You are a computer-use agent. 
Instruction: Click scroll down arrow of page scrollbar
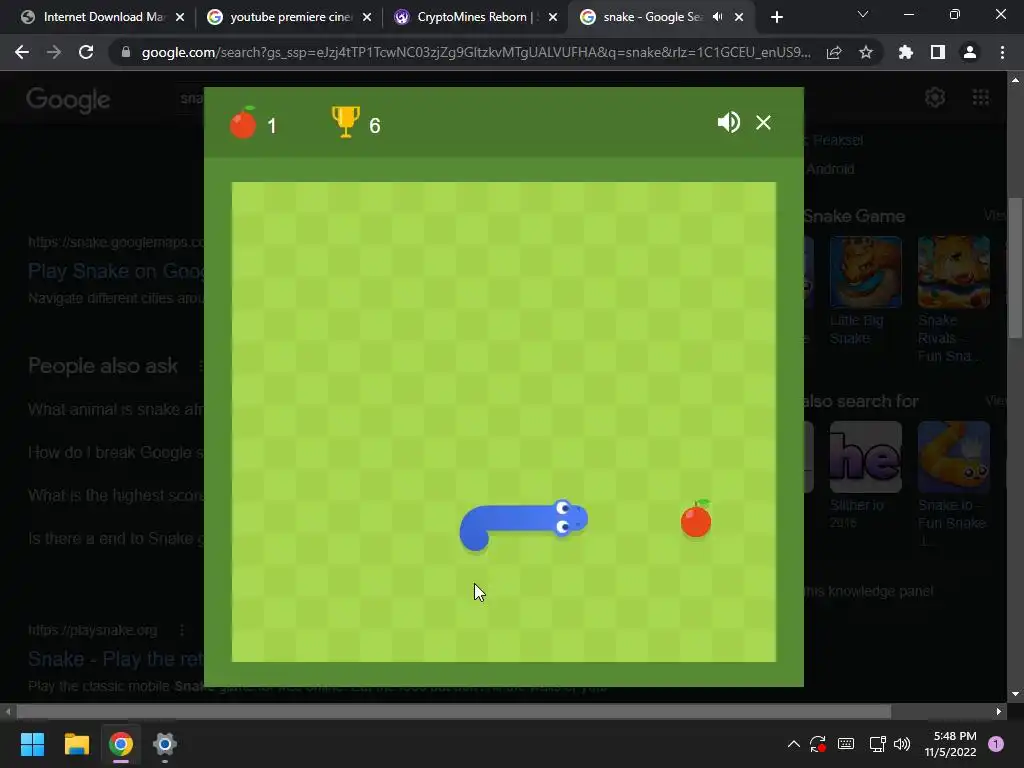[1015, 694]
